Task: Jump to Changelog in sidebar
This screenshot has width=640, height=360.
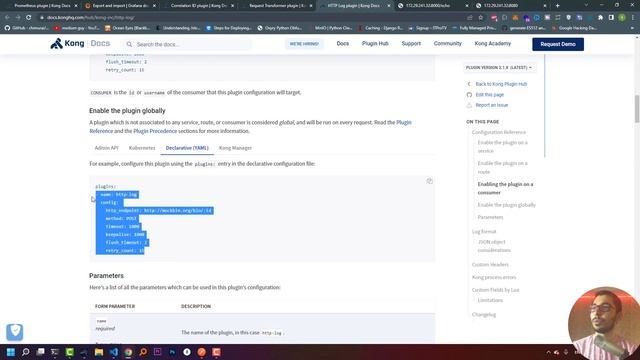Action: [x=484, y=315]
